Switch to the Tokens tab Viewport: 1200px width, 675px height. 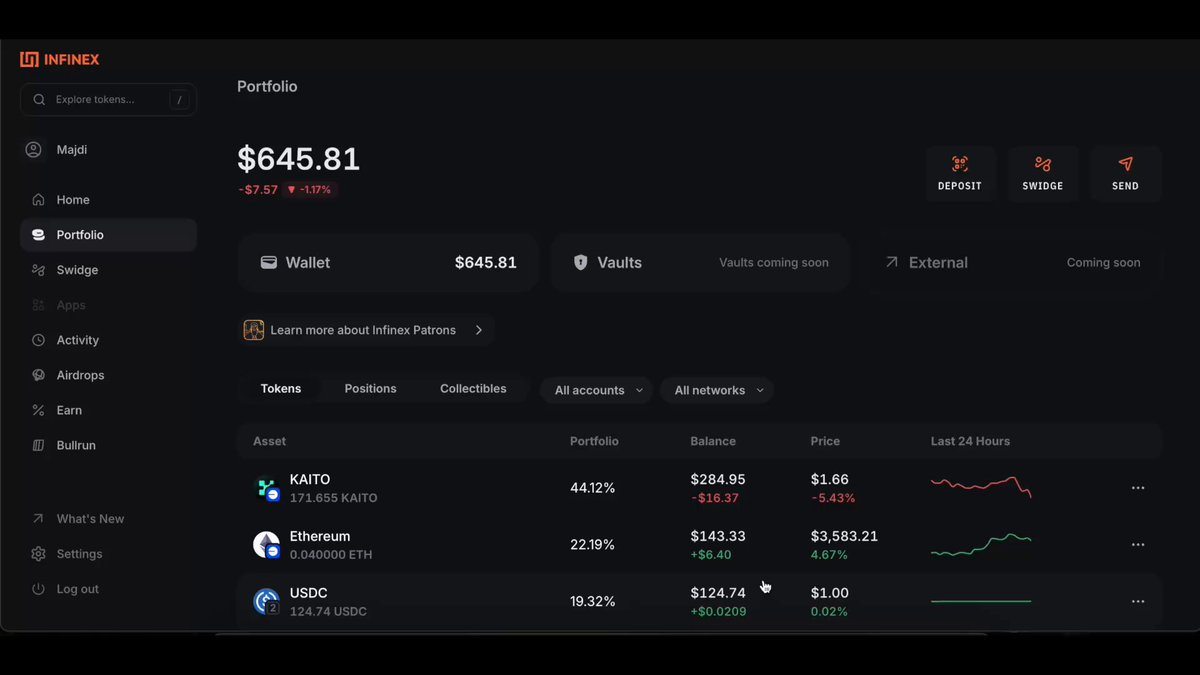click(x=281, y=389)
